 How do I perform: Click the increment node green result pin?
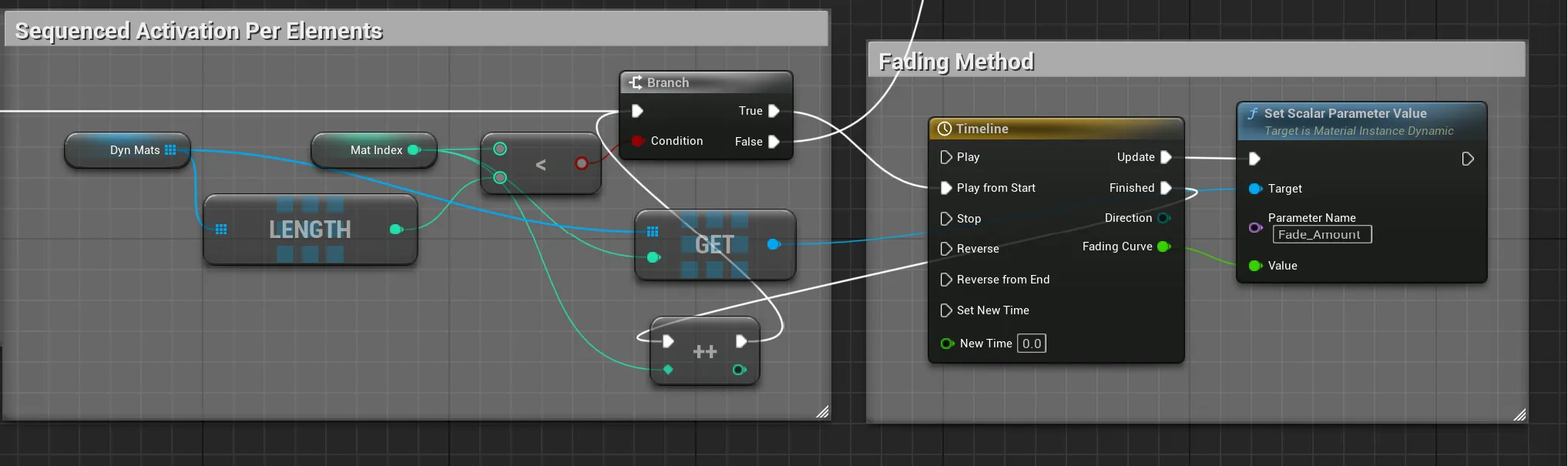coord(739,370)
